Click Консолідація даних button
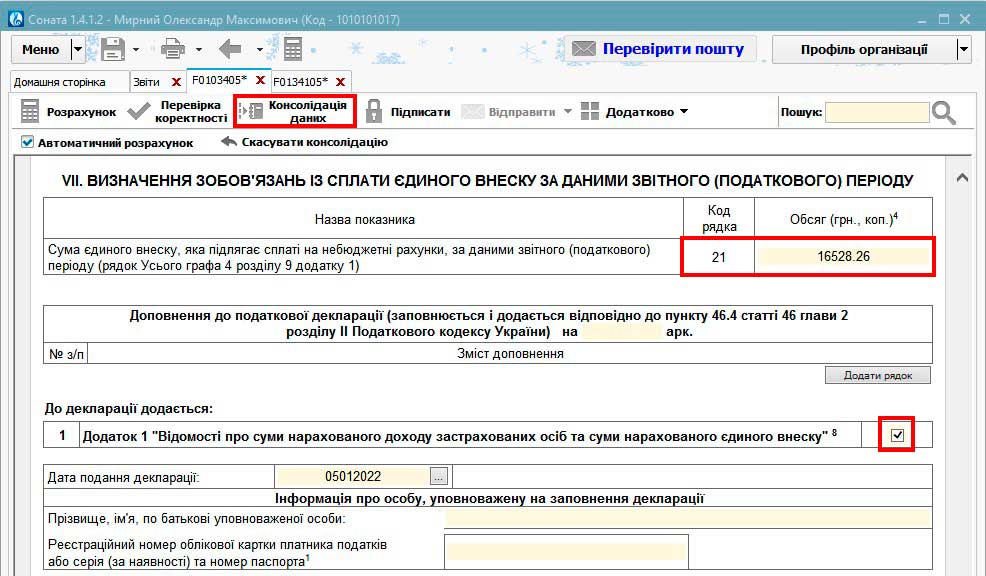 click(x=295, y=111)
